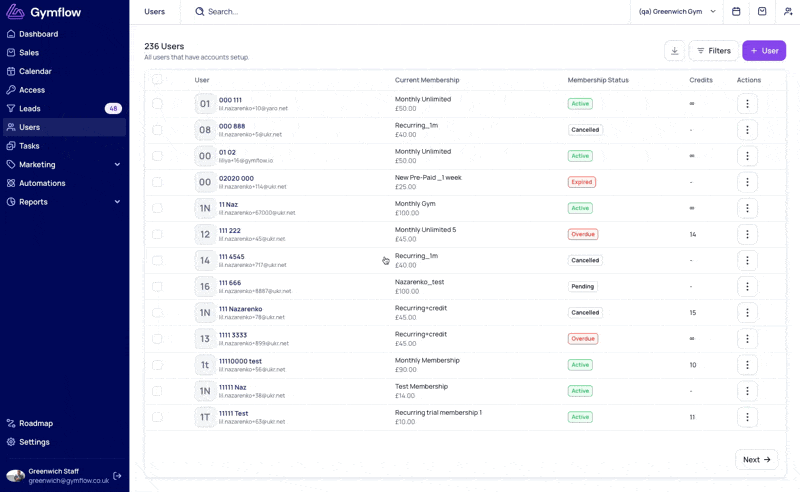Click the add user icon in top-right corner

(x=788, y=11)
